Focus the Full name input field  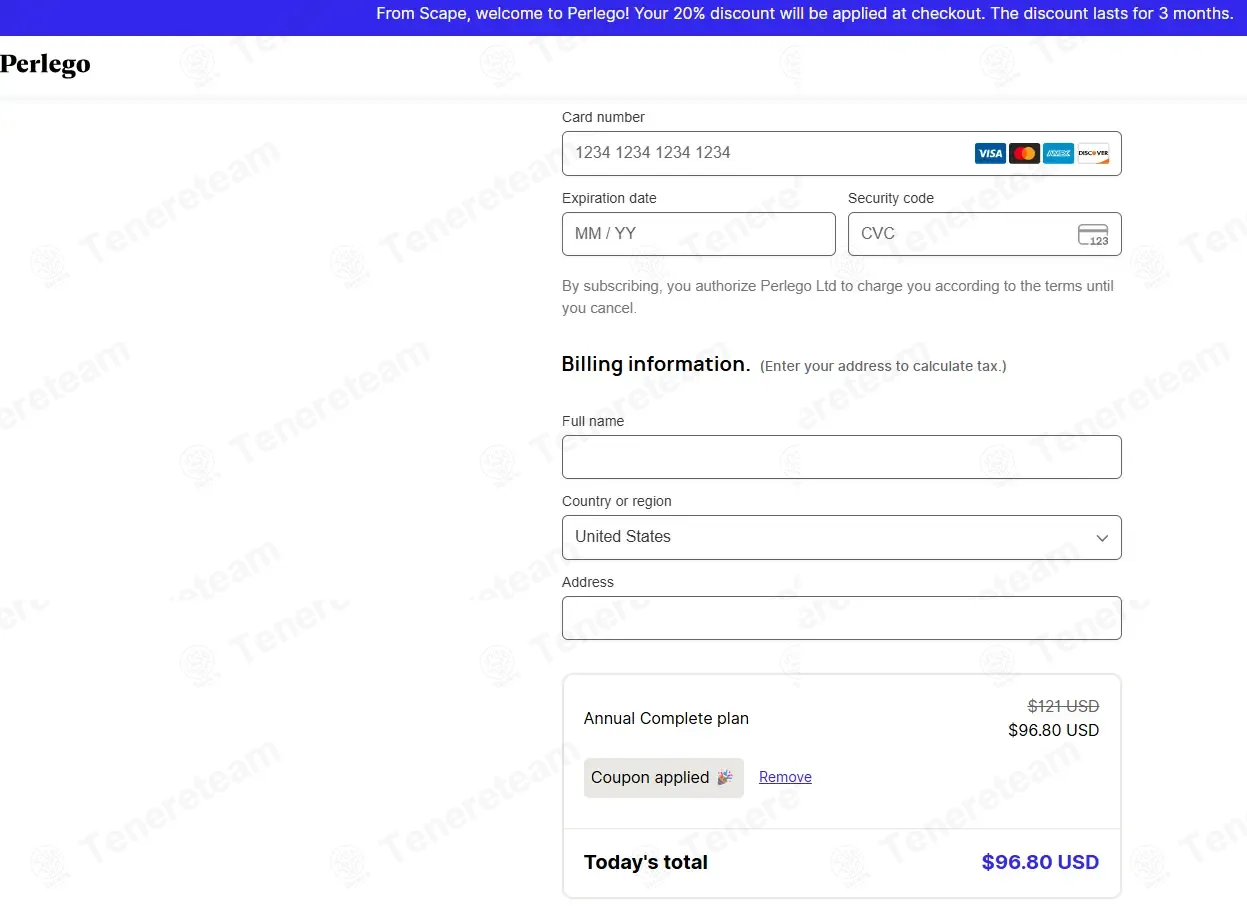pyautogui.click(x=841, y=457)
